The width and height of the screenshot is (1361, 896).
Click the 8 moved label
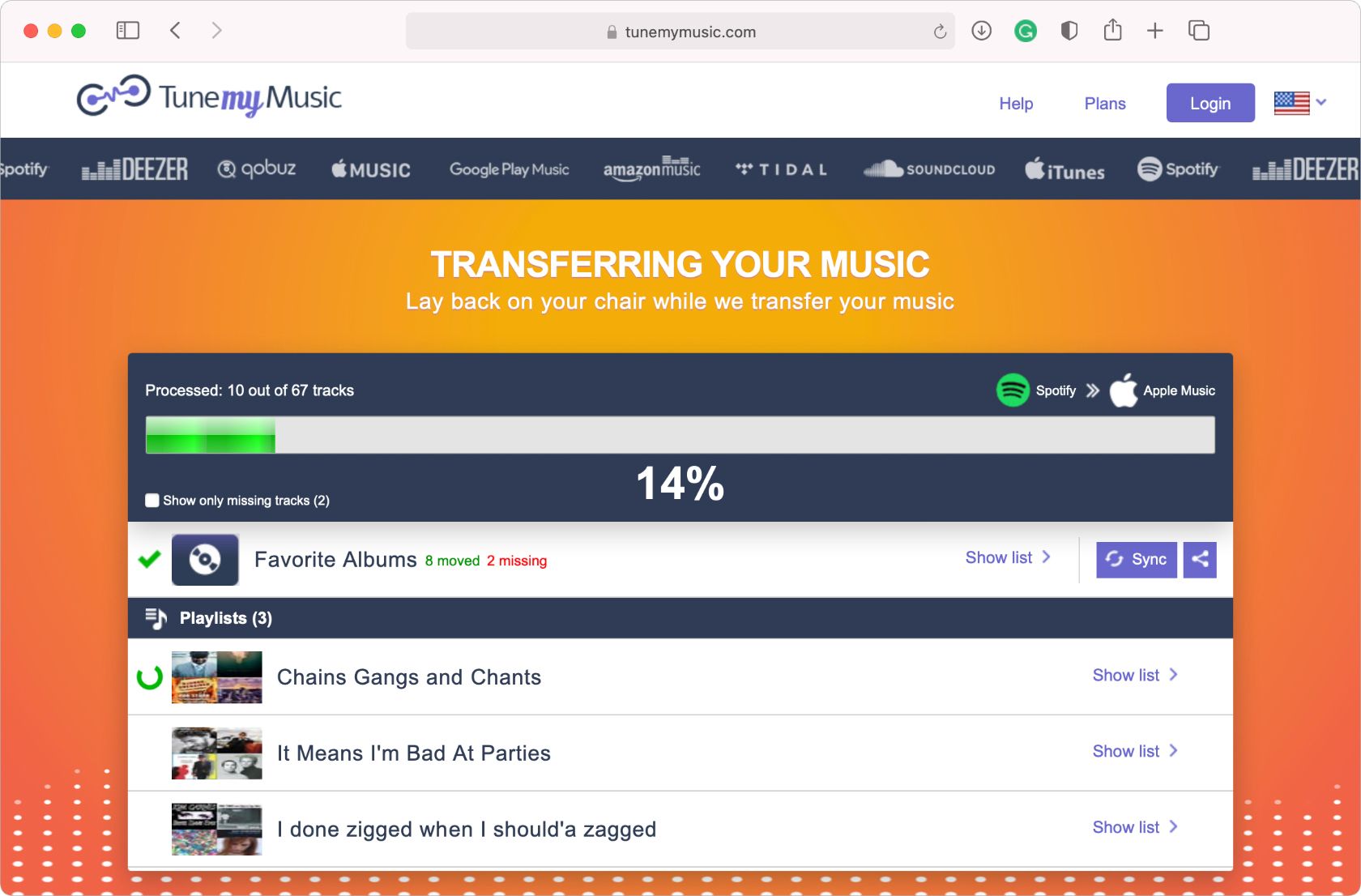[452, 561]
